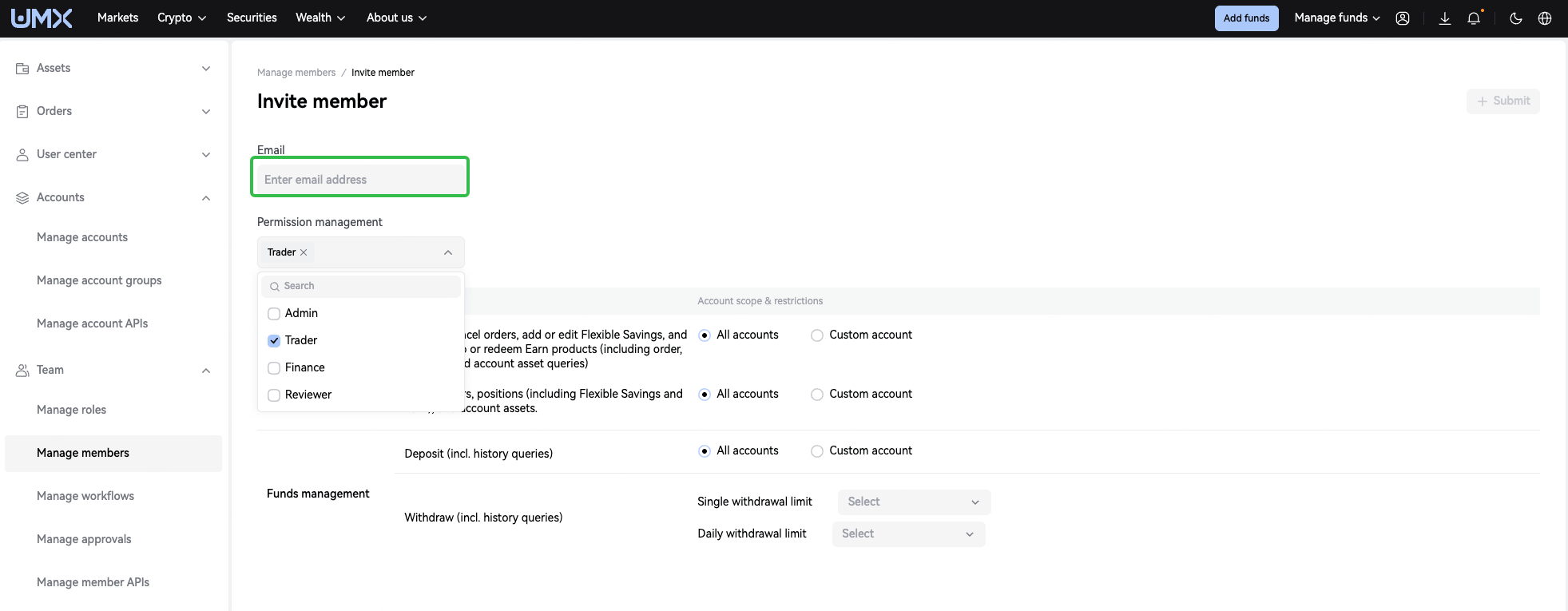Click the Orders clipboard icon
1568x611 pixels.
click(22, 112)
